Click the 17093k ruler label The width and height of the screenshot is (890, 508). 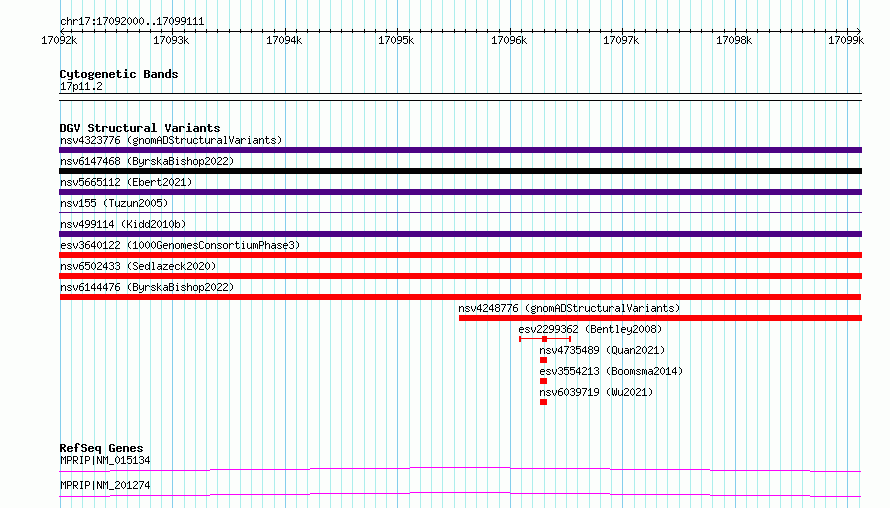coord(171,40)
